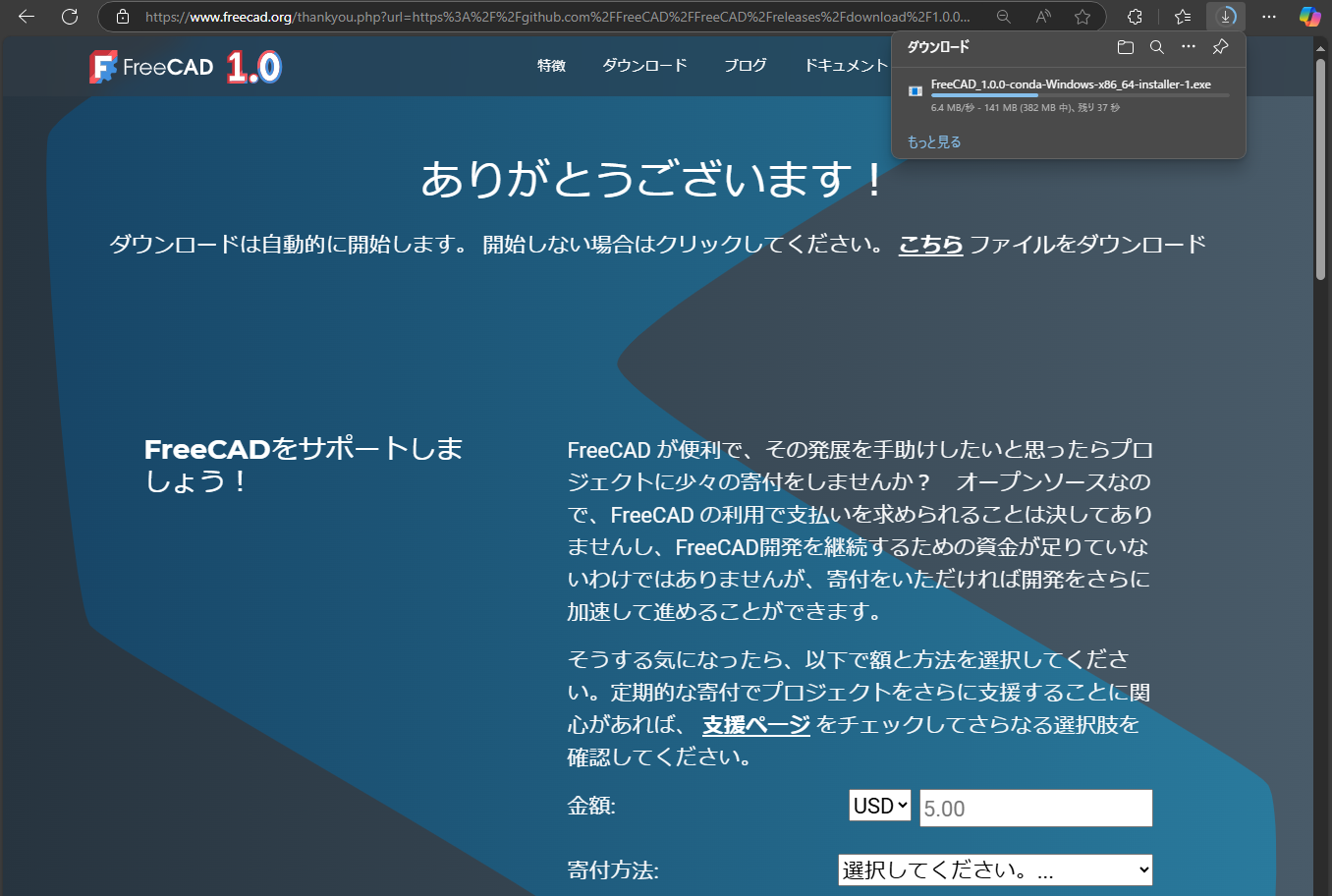This screenshot has height=896, width=1332.
Task: Click the こちら download link
Action: 930,244
